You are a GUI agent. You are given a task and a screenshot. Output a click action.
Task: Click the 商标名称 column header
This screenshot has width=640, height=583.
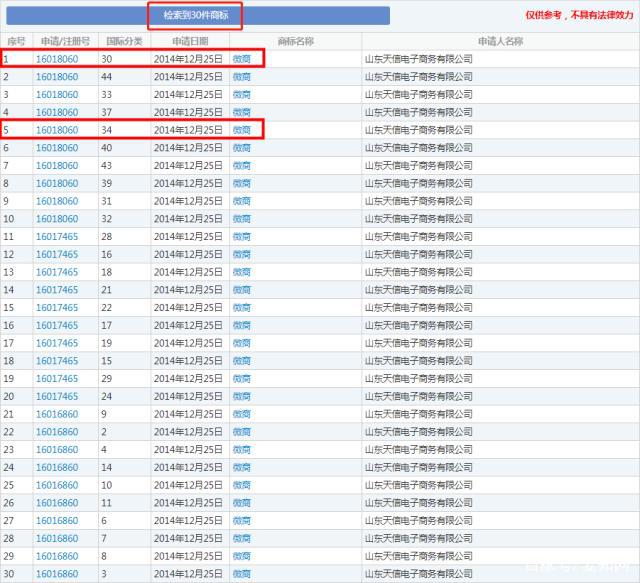coord(294,41)
